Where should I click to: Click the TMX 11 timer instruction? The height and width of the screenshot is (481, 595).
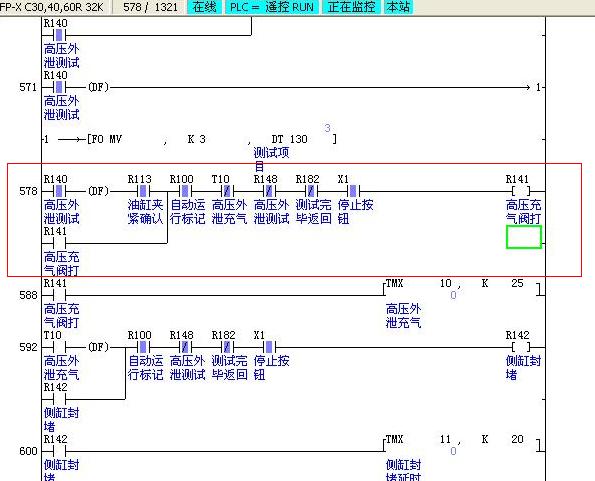point(461,445)
